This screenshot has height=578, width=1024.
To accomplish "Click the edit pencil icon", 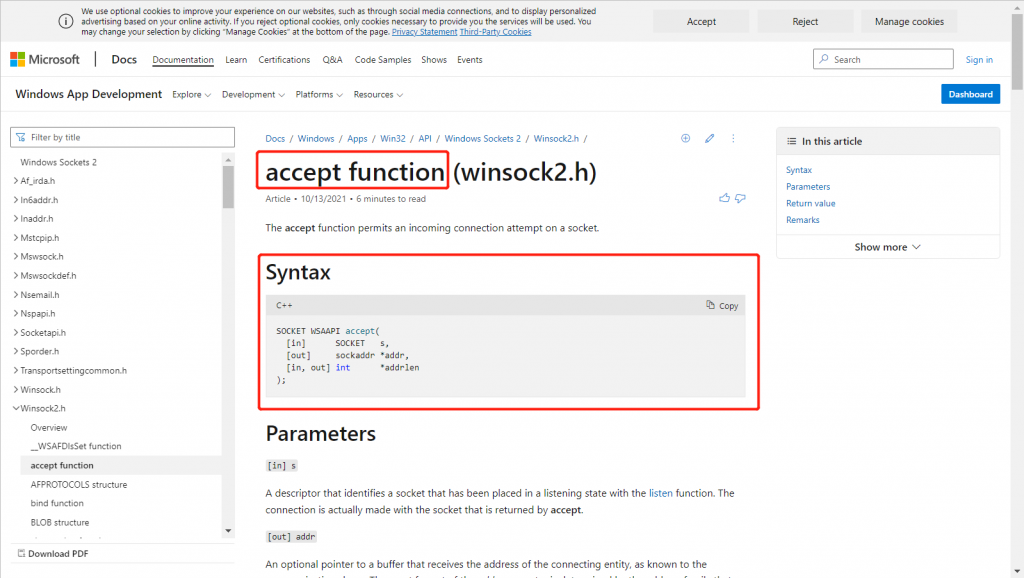I will pos(710,138).
